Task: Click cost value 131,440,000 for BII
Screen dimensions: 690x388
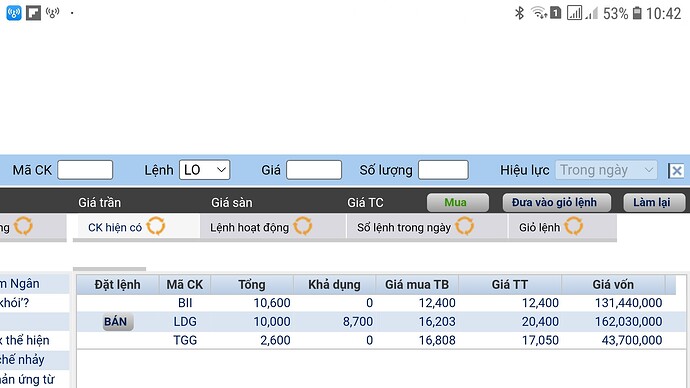Action: (x=628, y=303)
